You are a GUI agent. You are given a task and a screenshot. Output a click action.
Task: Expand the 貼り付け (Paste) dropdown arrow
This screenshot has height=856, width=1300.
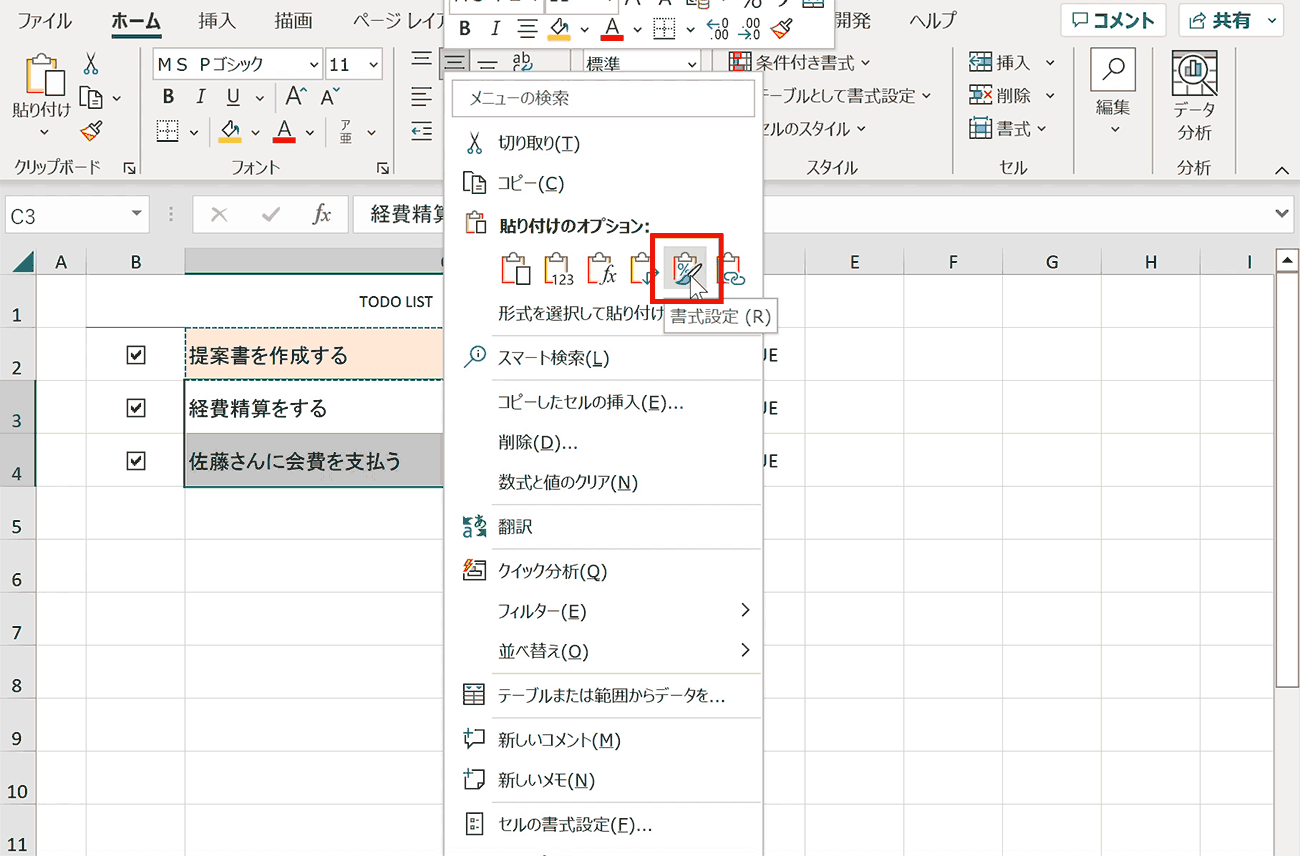(x=43, y=132)
